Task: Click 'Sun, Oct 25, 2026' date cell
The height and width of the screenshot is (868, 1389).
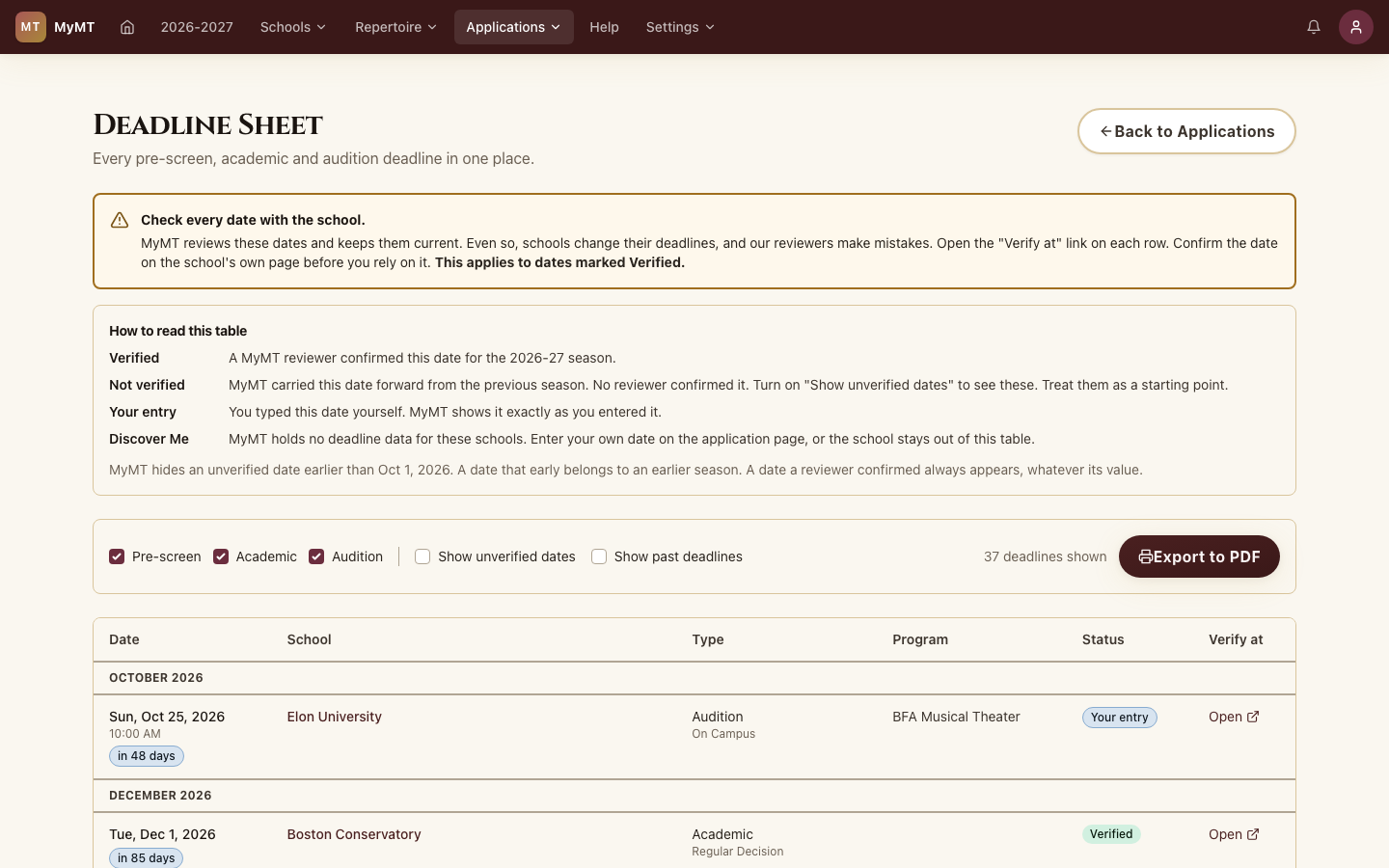Action: 167,717
